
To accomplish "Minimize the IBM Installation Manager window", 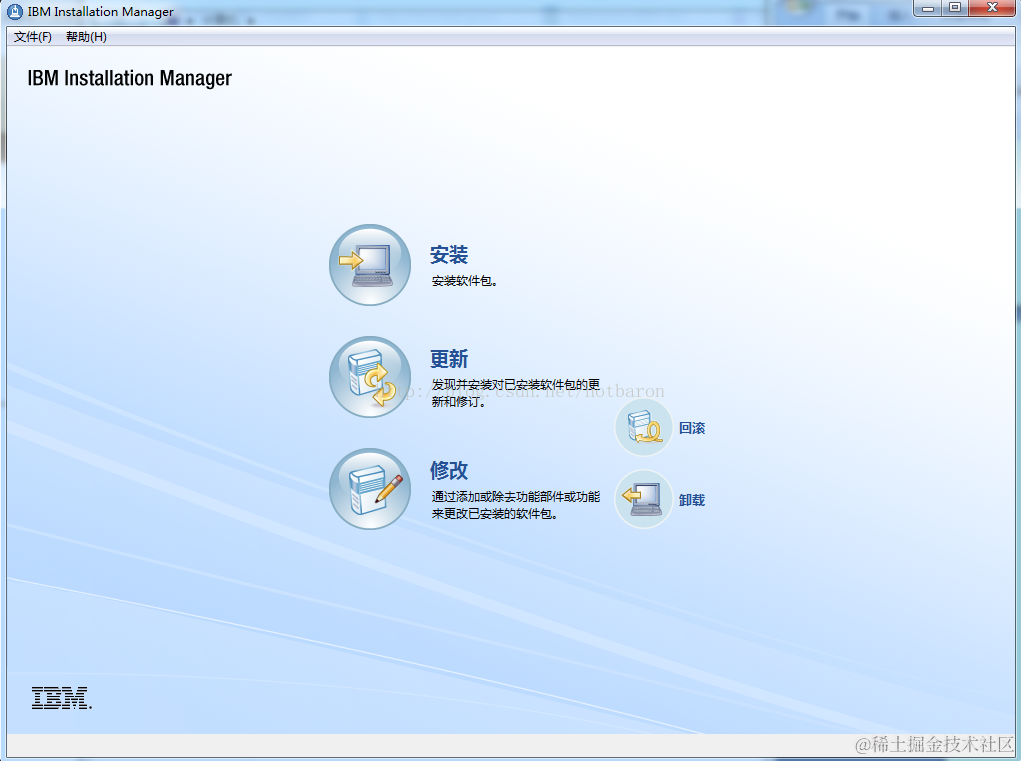I will pyautogui.click(x=928, y=8).
